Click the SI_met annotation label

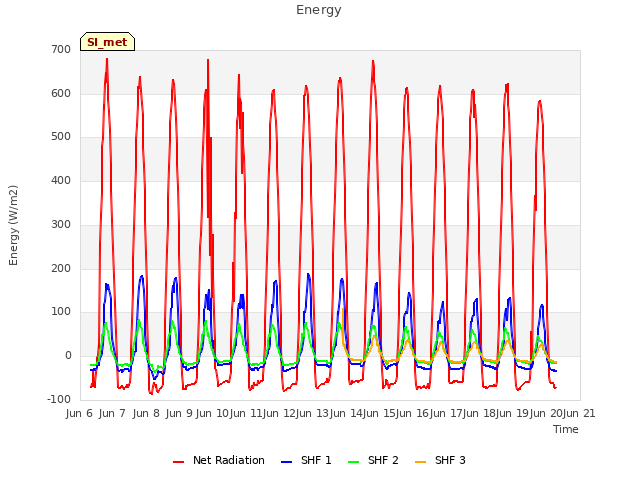107,42
